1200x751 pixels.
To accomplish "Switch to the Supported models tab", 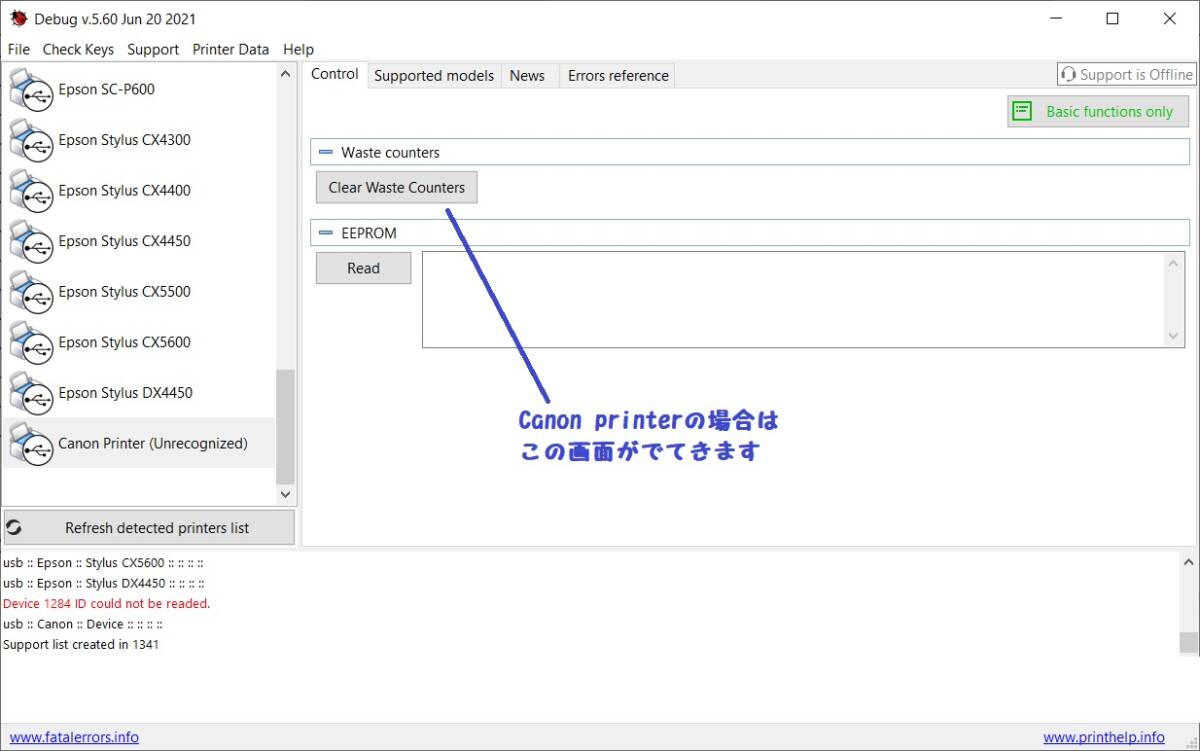I will pyautogui.click(x=434, y=76).
